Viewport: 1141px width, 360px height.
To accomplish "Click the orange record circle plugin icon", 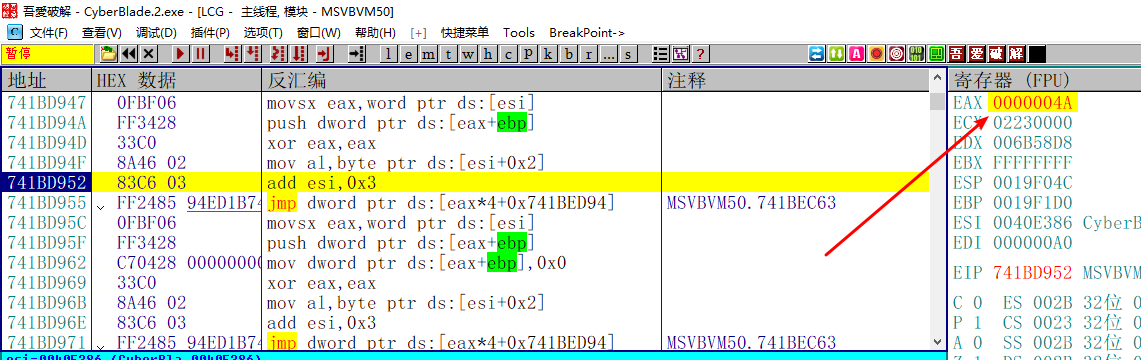I will coord(877,53).
